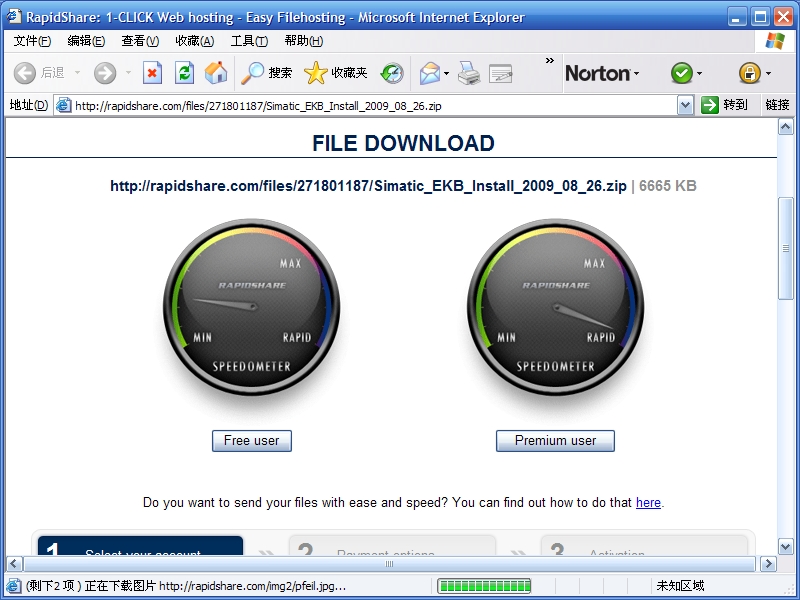800x600 pixels.
Task: Stop page loading with the red X icon
Action: pyautogui.click(x=152, y=73)
